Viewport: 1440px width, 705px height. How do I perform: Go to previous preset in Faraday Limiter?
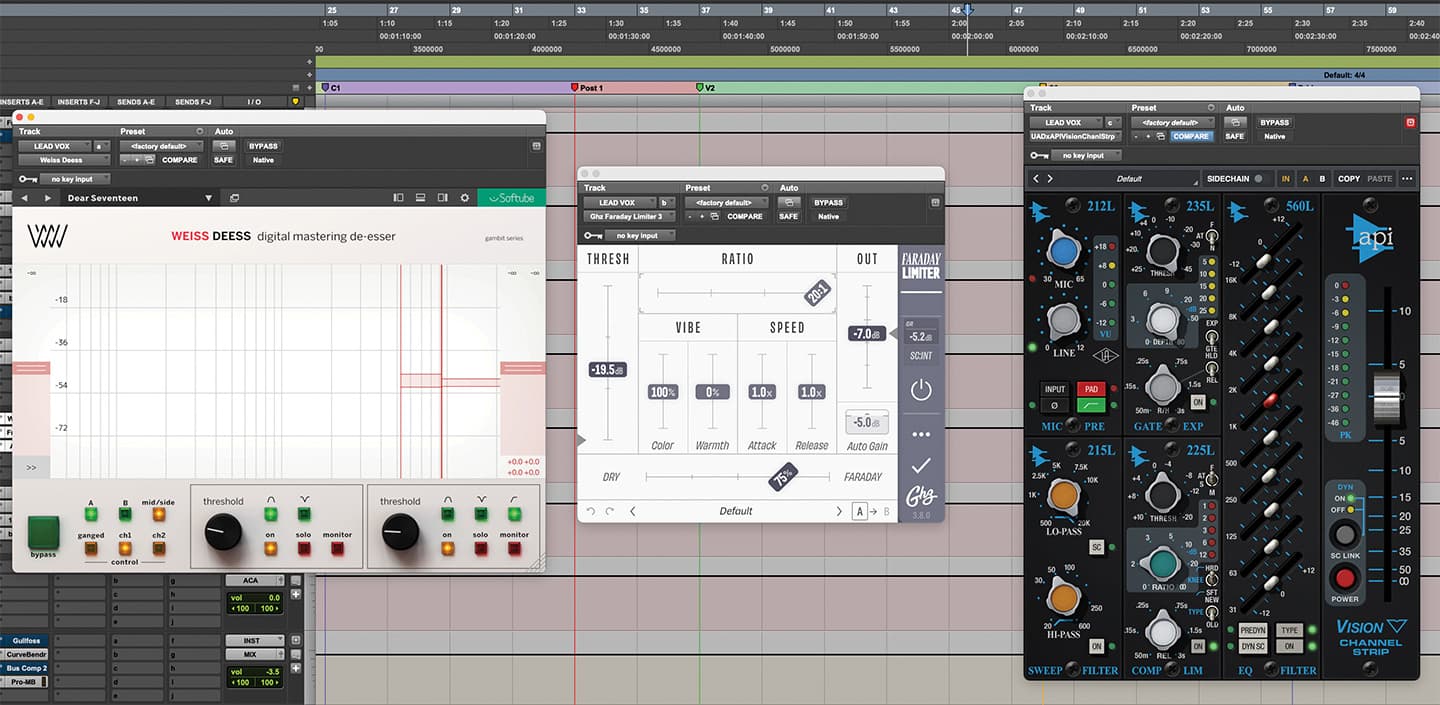[632, 511]
